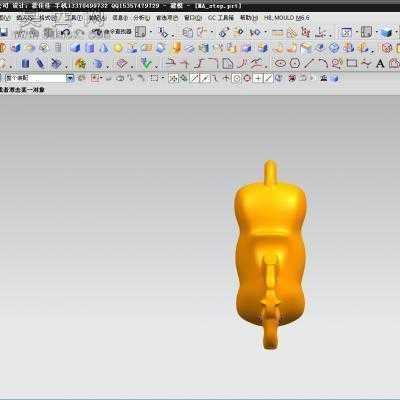Click the rectangle selection mode icon
Viewport: 400px width, 400px height.
154,78
